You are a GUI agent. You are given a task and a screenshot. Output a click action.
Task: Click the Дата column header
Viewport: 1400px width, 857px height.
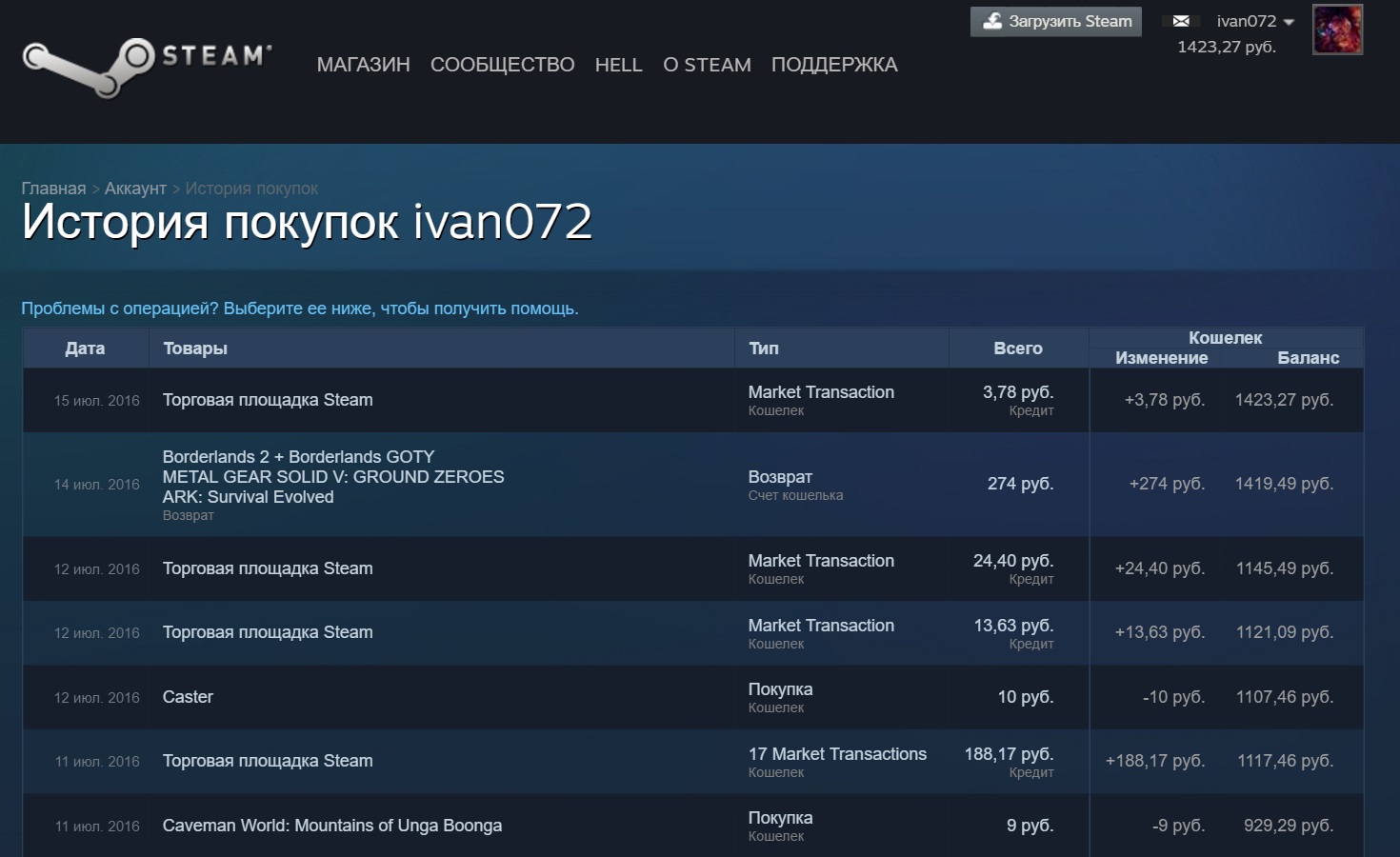point(85,349)
